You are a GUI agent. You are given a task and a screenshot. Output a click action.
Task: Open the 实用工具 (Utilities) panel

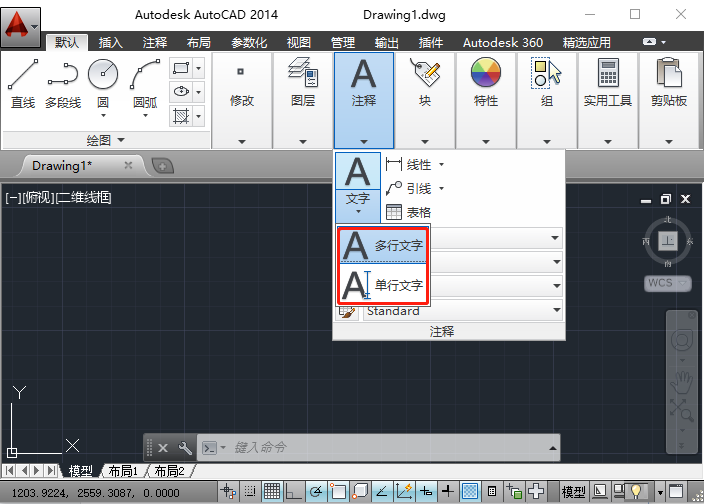(x=607, y=100)
